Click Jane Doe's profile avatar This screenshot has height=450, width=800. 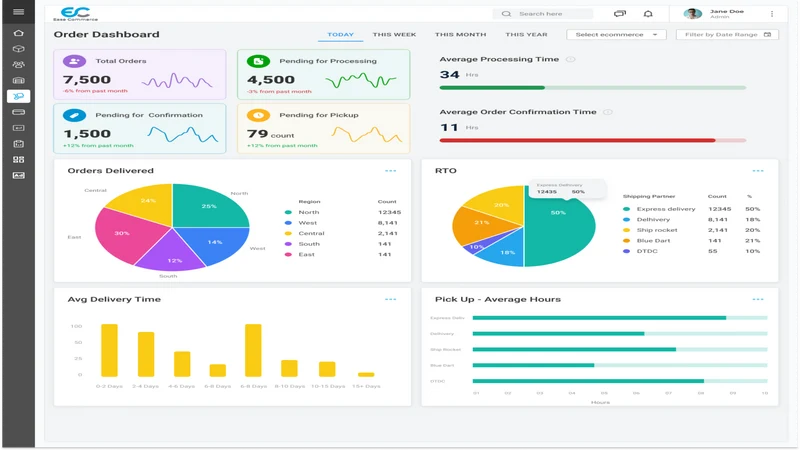coord(692,14)
